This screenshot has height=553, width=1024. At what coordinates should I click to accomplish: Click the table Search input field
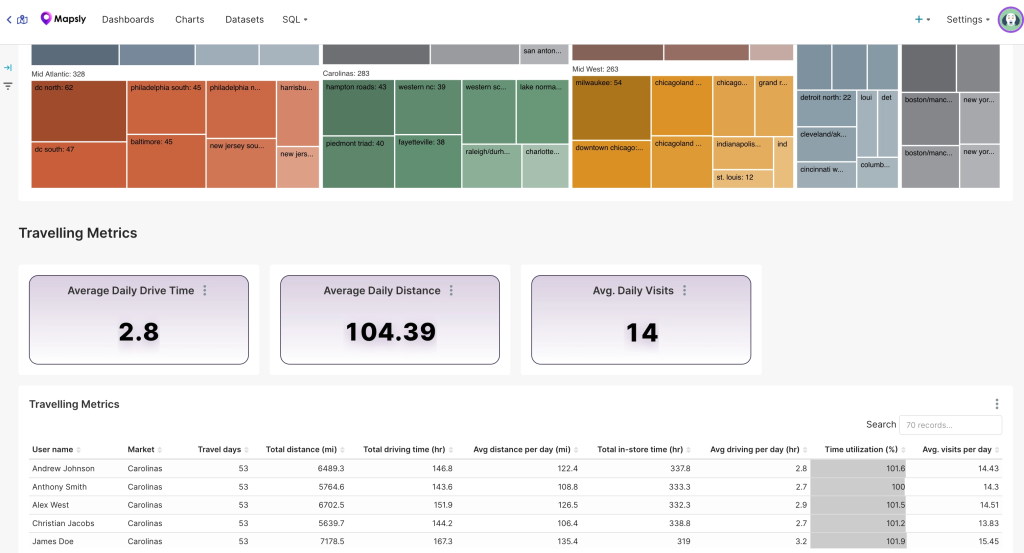pos(949,425)
